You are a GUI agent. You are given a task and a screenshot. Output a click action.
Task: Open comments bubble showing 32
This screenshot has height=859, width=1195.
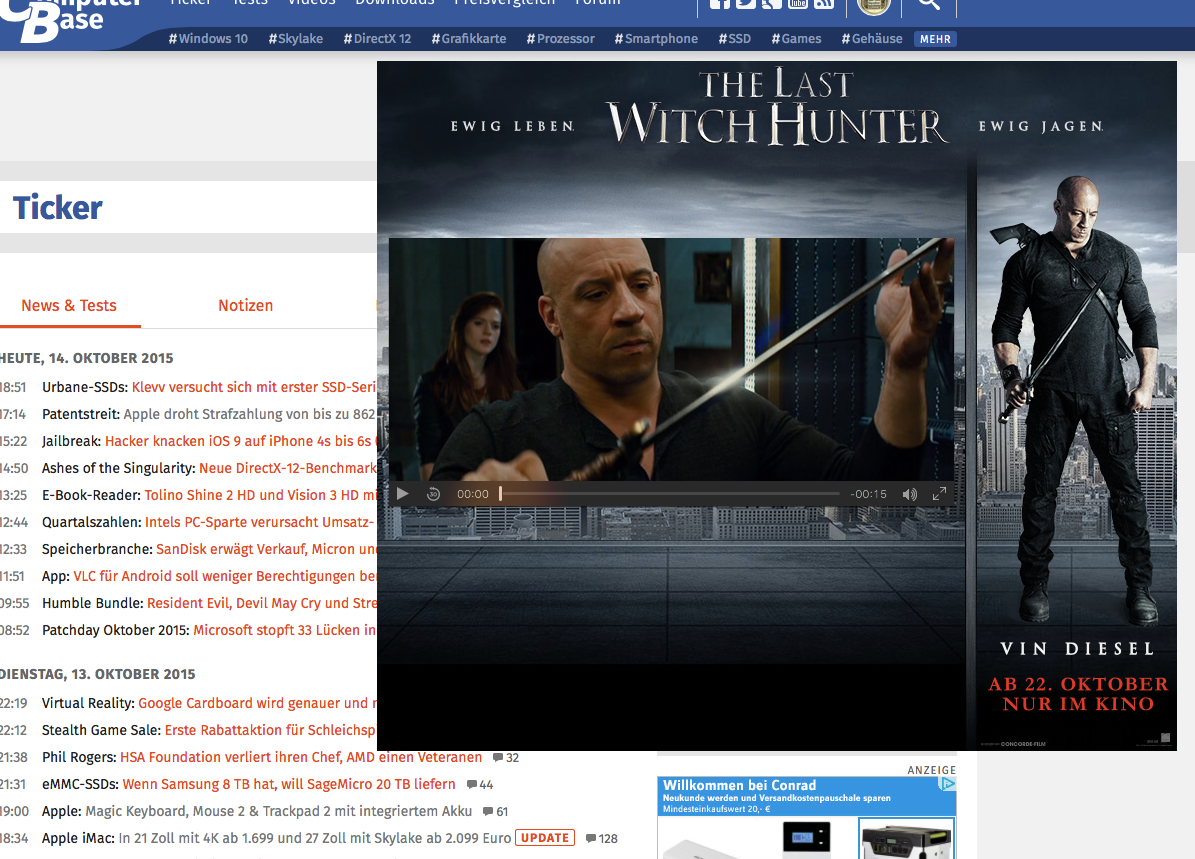tap(505, 758)
